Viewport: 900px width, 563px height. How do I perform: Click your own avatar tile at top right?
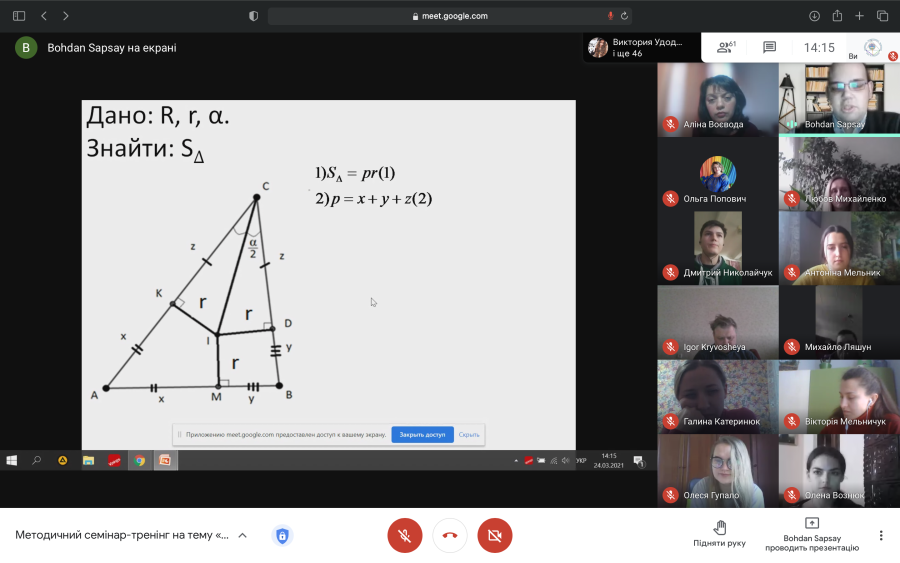coord(873,48)
